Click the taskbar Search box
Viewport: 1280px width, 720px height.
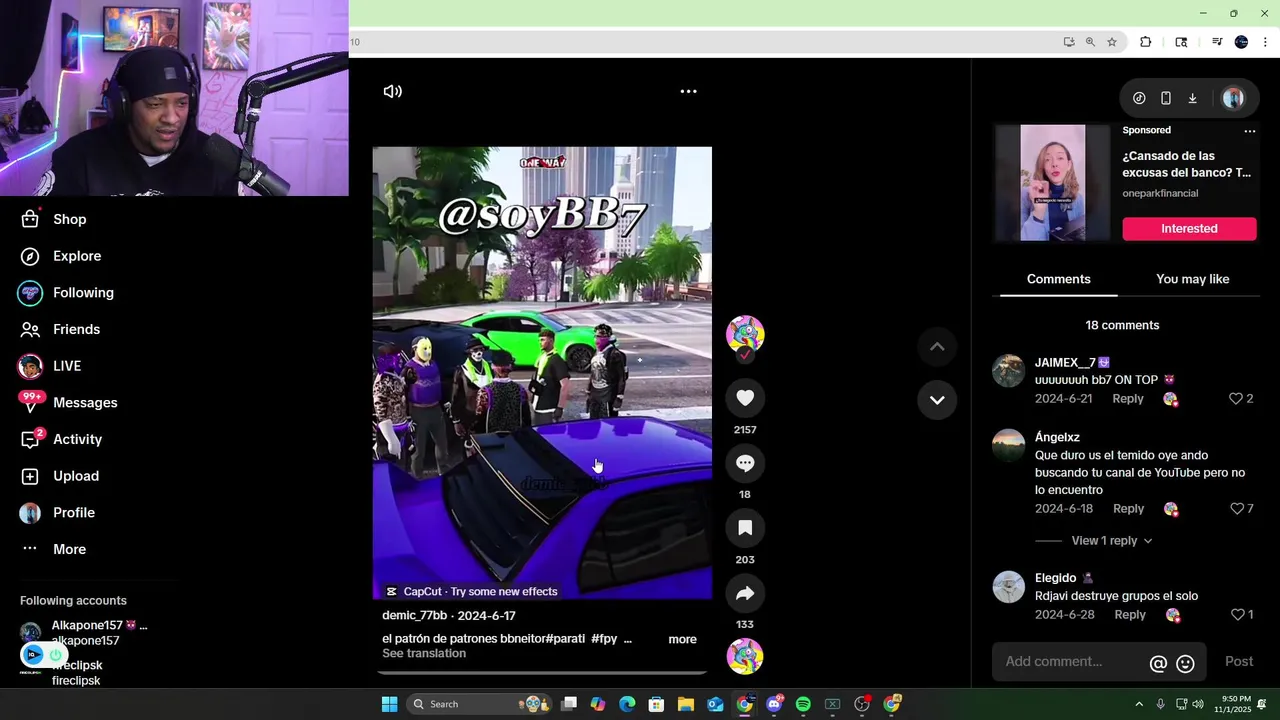pyautogui.click(x=478, y=704)
